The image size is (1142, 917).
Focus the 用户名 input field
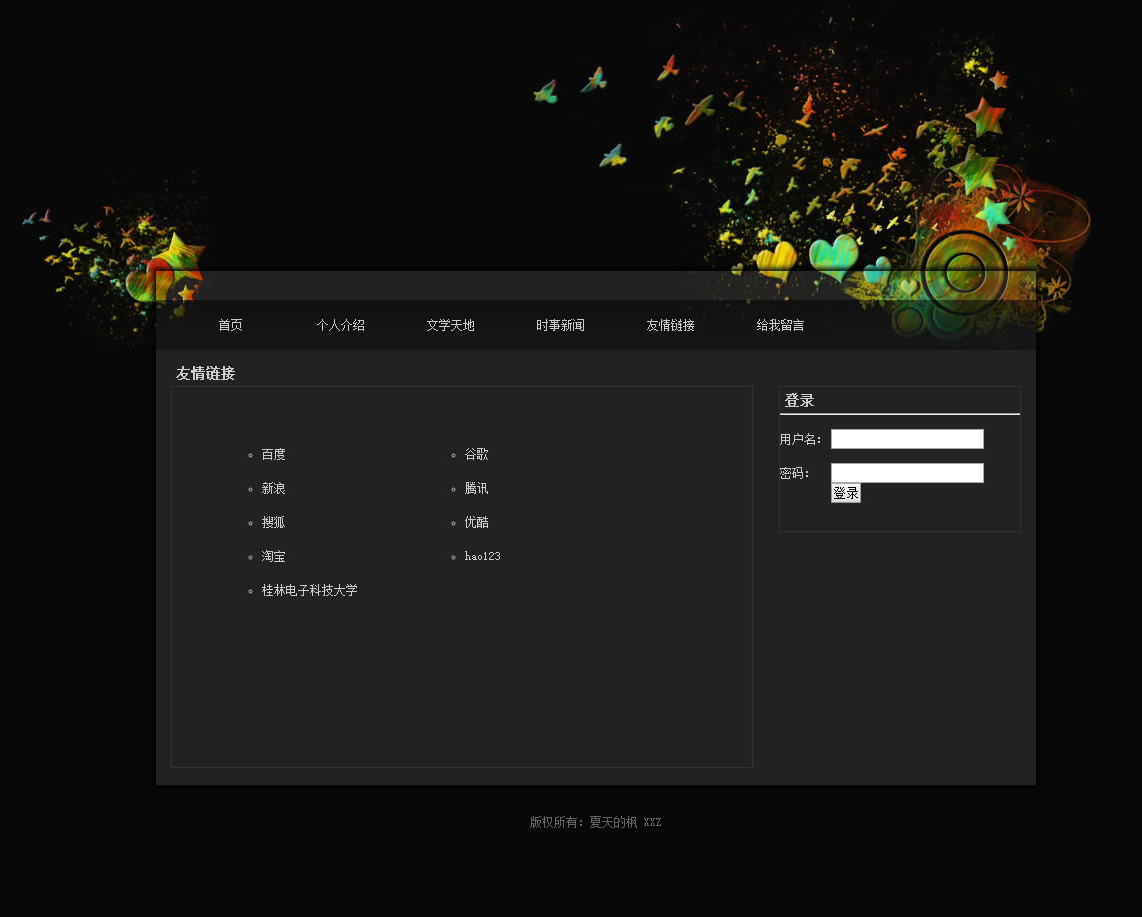907,439
